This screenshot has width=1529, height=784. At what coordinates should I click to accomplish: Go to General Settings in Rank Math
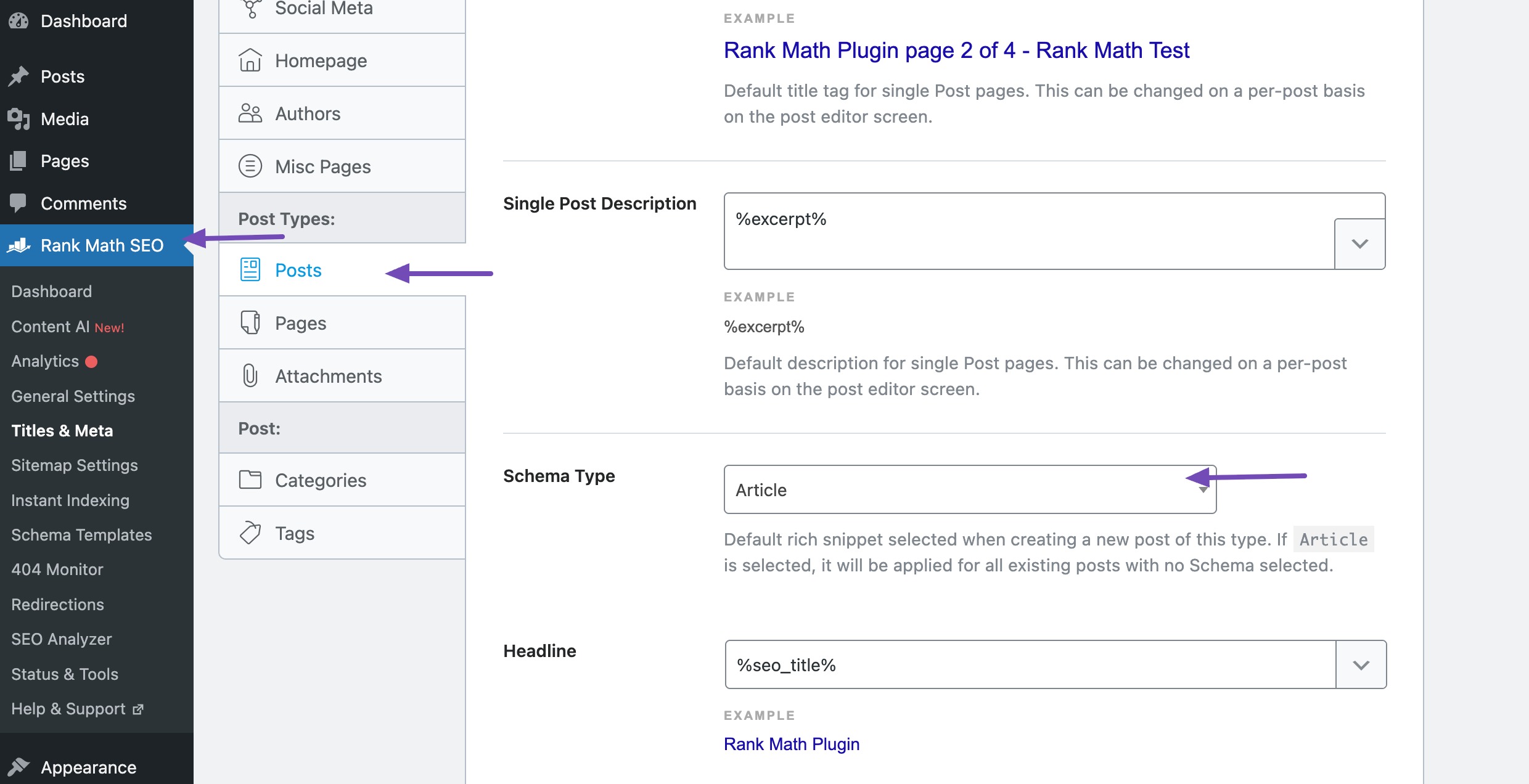73,396
